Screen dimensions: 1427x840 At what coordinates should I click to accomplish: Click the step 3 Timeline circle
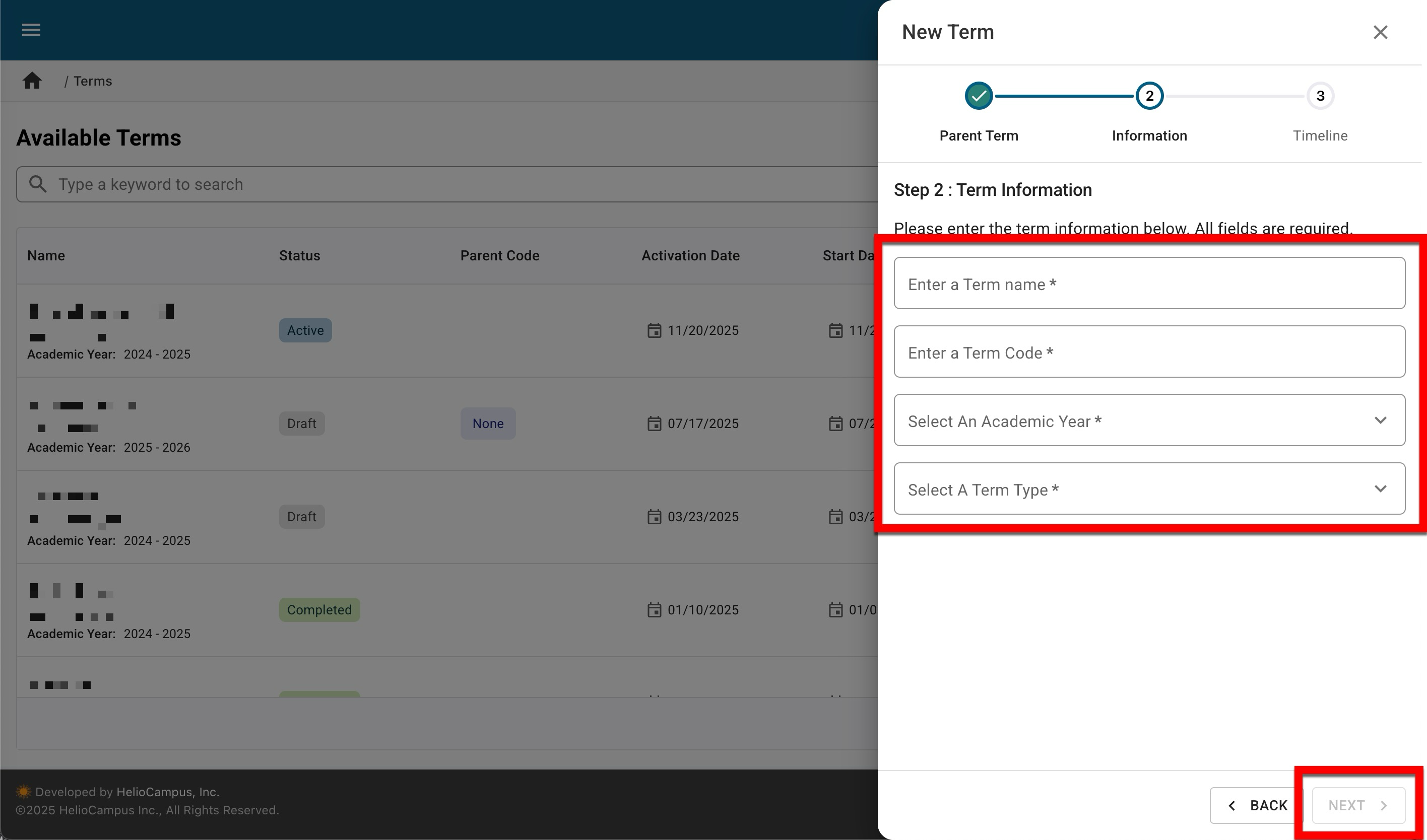(x=1320, y=96)
